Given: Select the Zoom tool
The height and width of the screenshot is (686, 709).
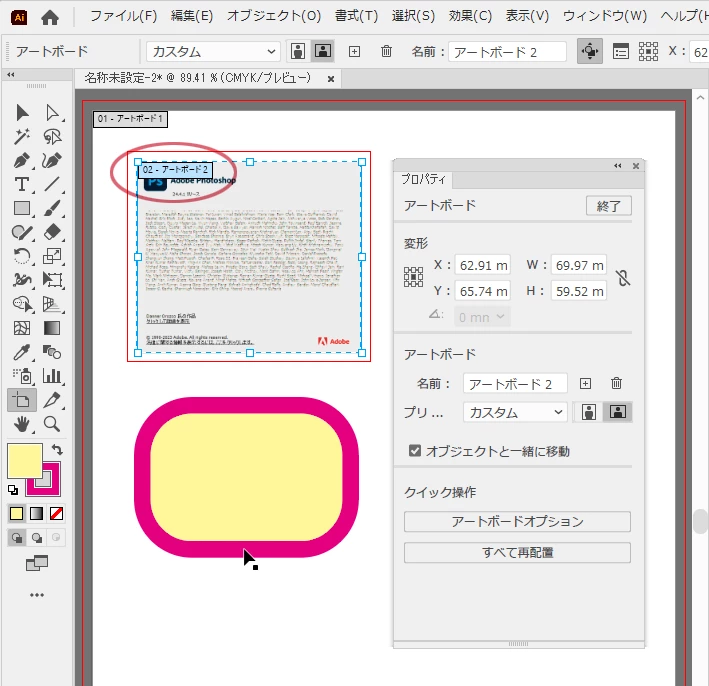Looking at the screenshot, I should (52, 424).
